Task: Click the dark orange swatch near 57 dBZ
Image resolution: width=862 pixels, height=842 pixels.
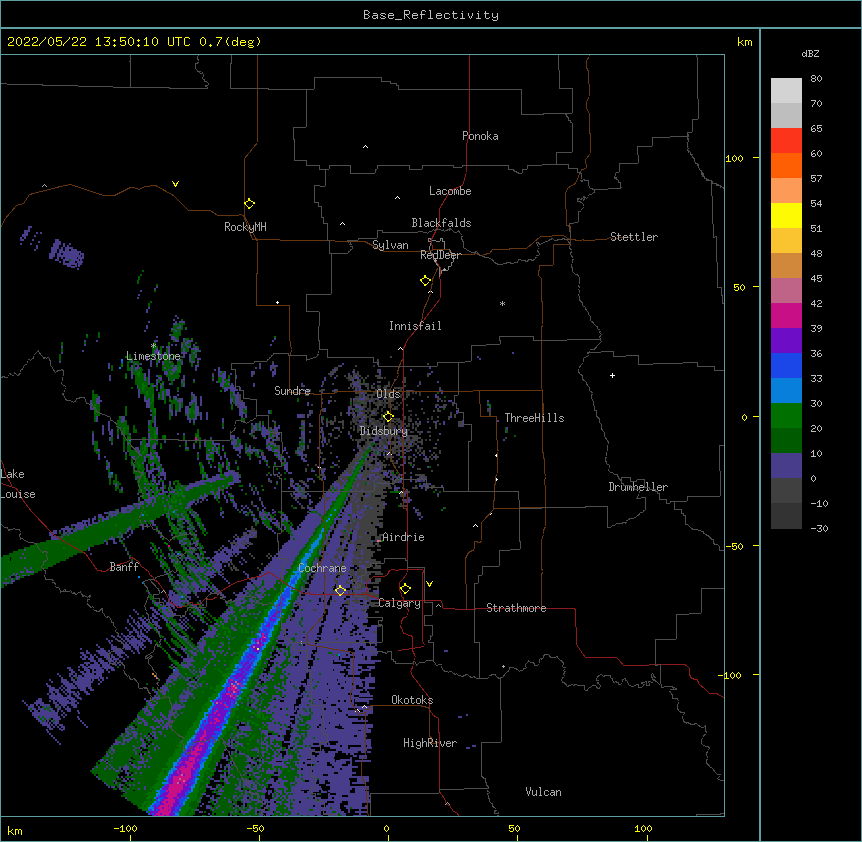Action: point(786,165)
